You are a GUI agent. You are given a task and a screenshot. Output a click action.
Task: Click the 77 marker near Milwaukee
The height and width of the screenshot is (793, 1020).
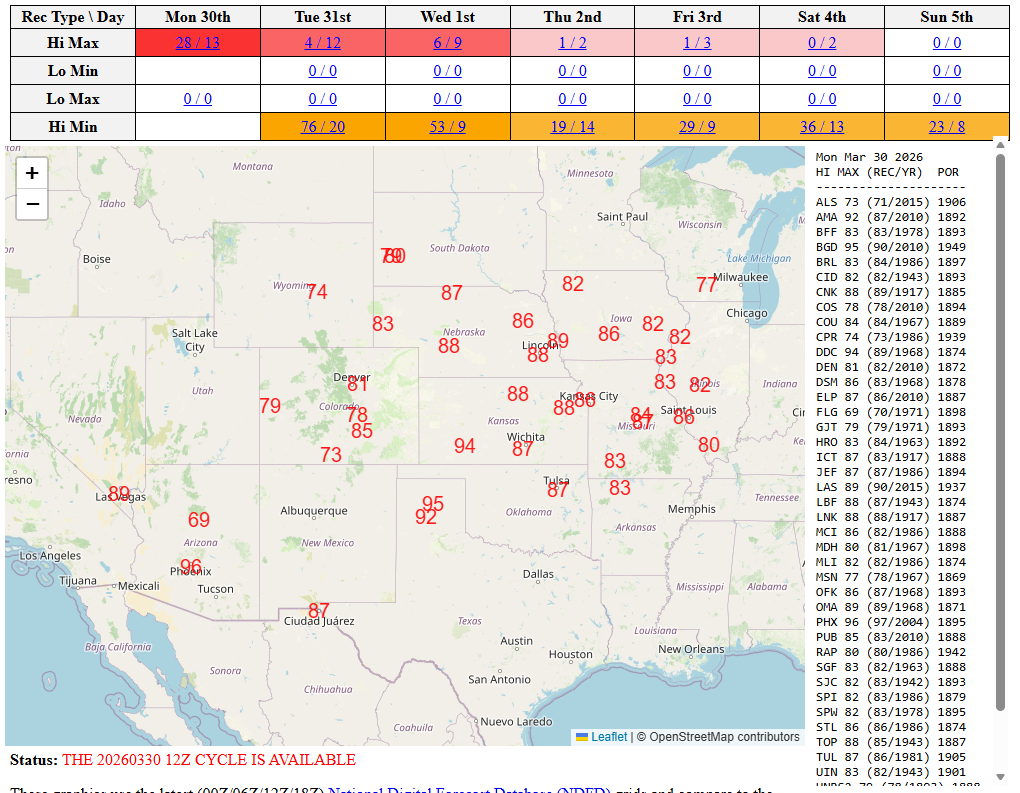[706, 285]
